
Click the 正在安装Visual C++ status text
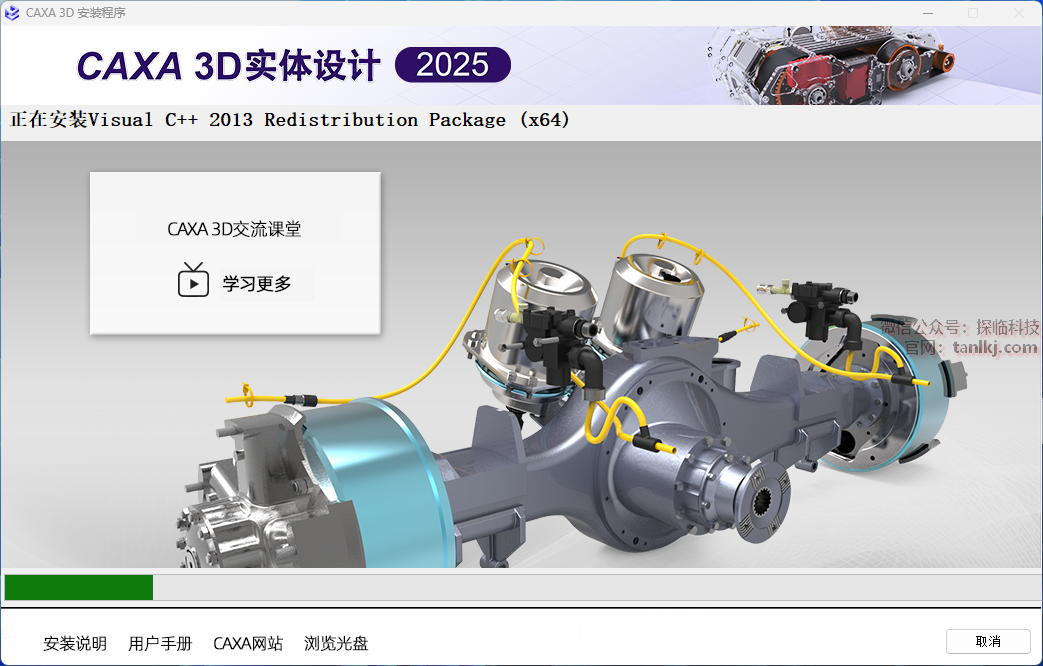(x=290, y=120)
